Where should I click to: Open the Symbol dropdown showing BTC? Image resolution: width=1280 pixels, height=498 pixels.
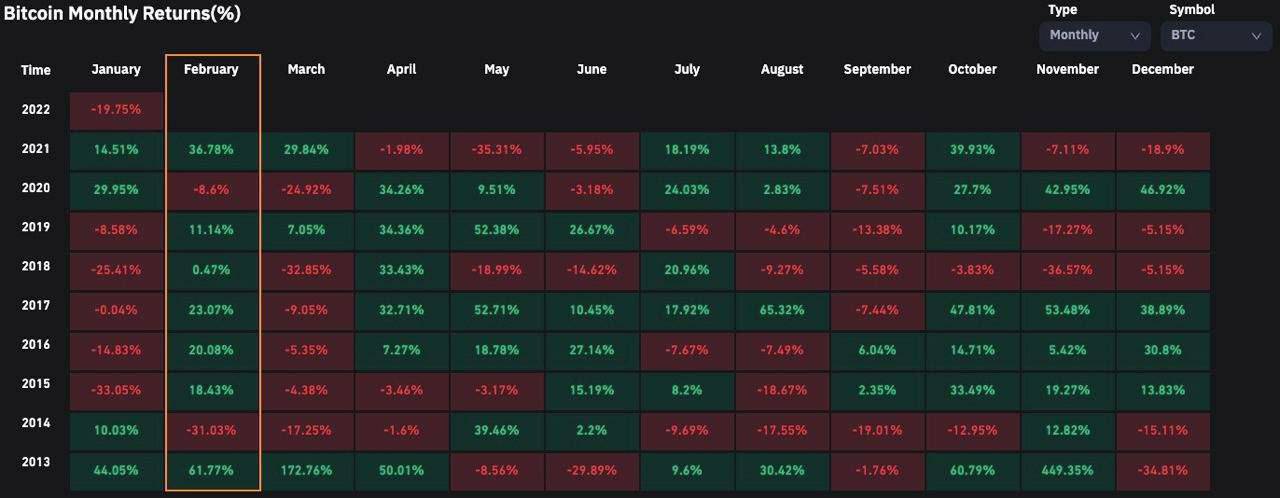tap(1215, 35)
